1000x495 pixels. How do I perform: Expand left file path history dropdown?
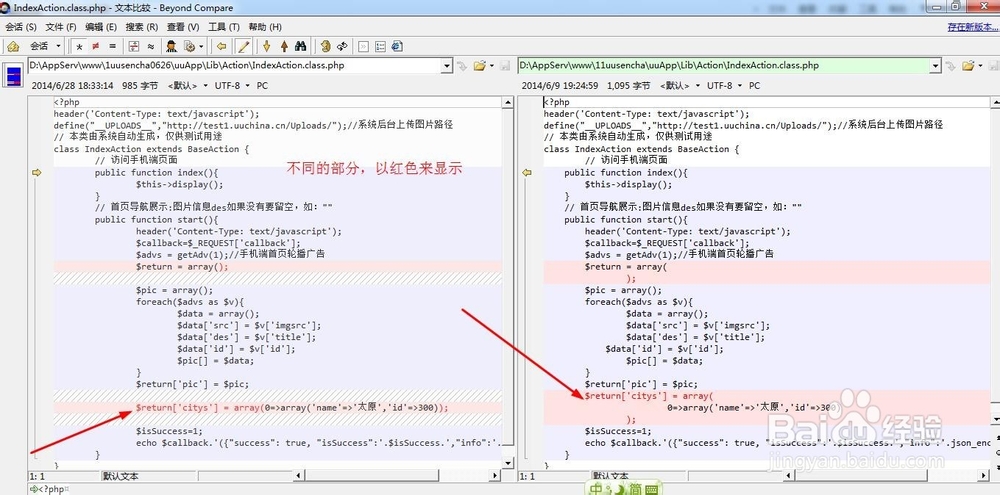click(x=447, y=66)
